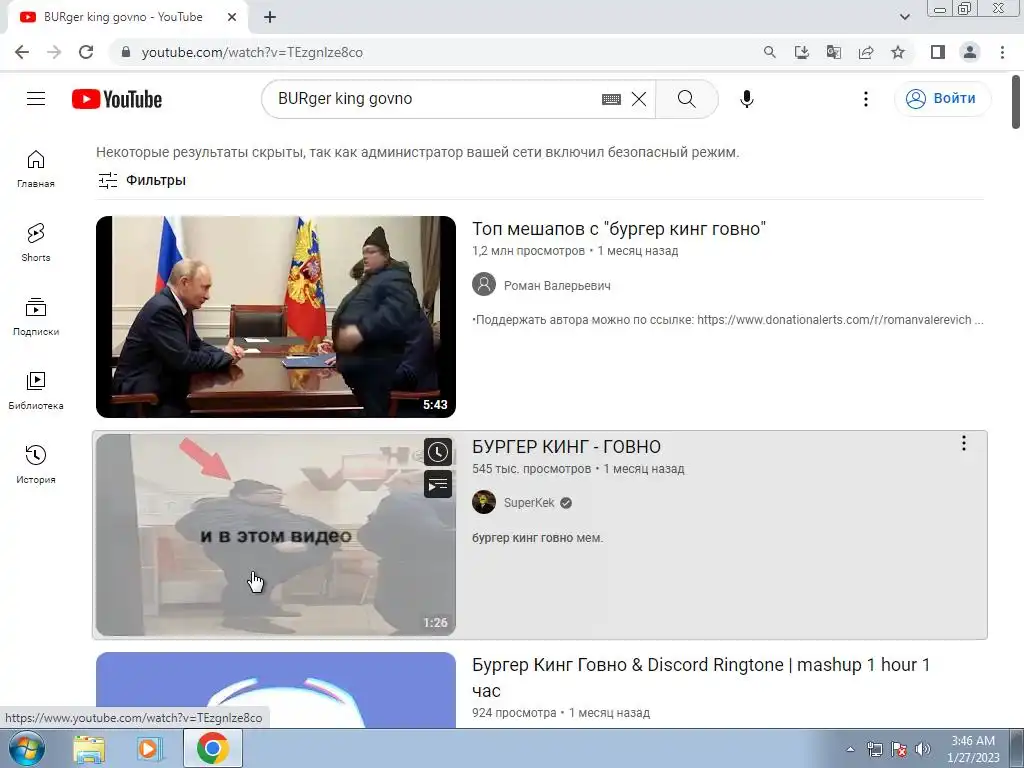Start voice search with the microphone
This screenshot has height=768, width=1024.
pyautogui.click(x=746, y=99)
